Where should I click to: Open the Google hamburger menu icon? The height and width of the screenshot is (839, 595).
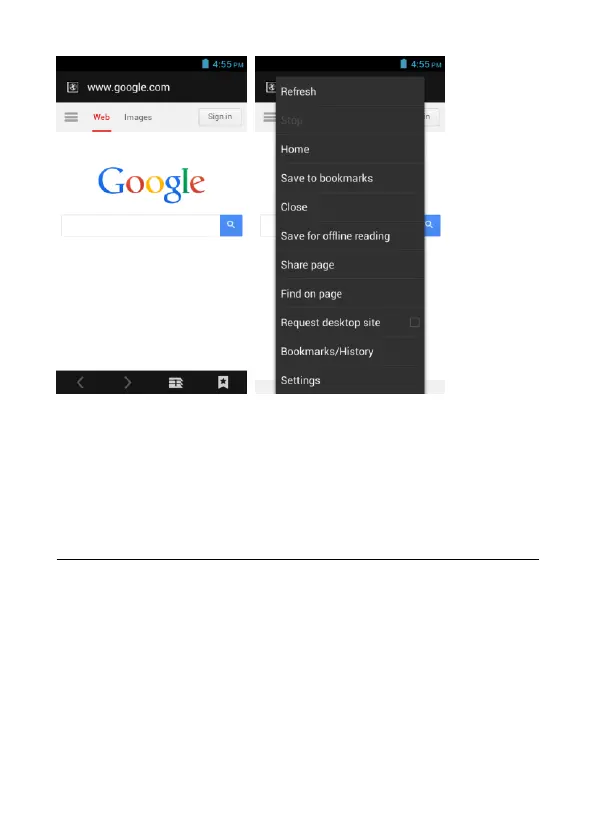click(71, 117)
